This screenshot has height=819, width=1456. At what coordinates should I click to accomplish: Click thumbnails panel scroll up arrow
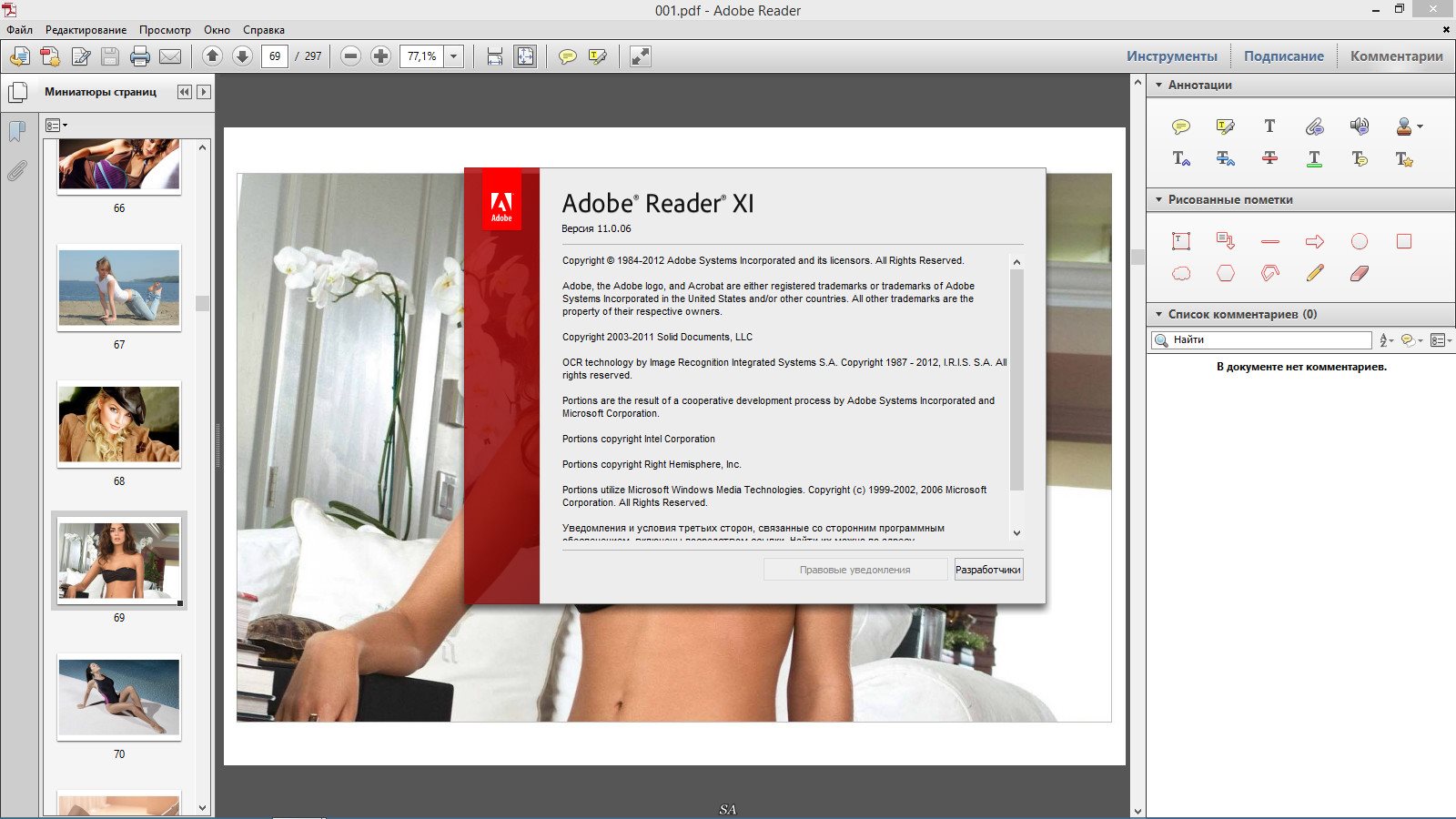tap(202, 147)
